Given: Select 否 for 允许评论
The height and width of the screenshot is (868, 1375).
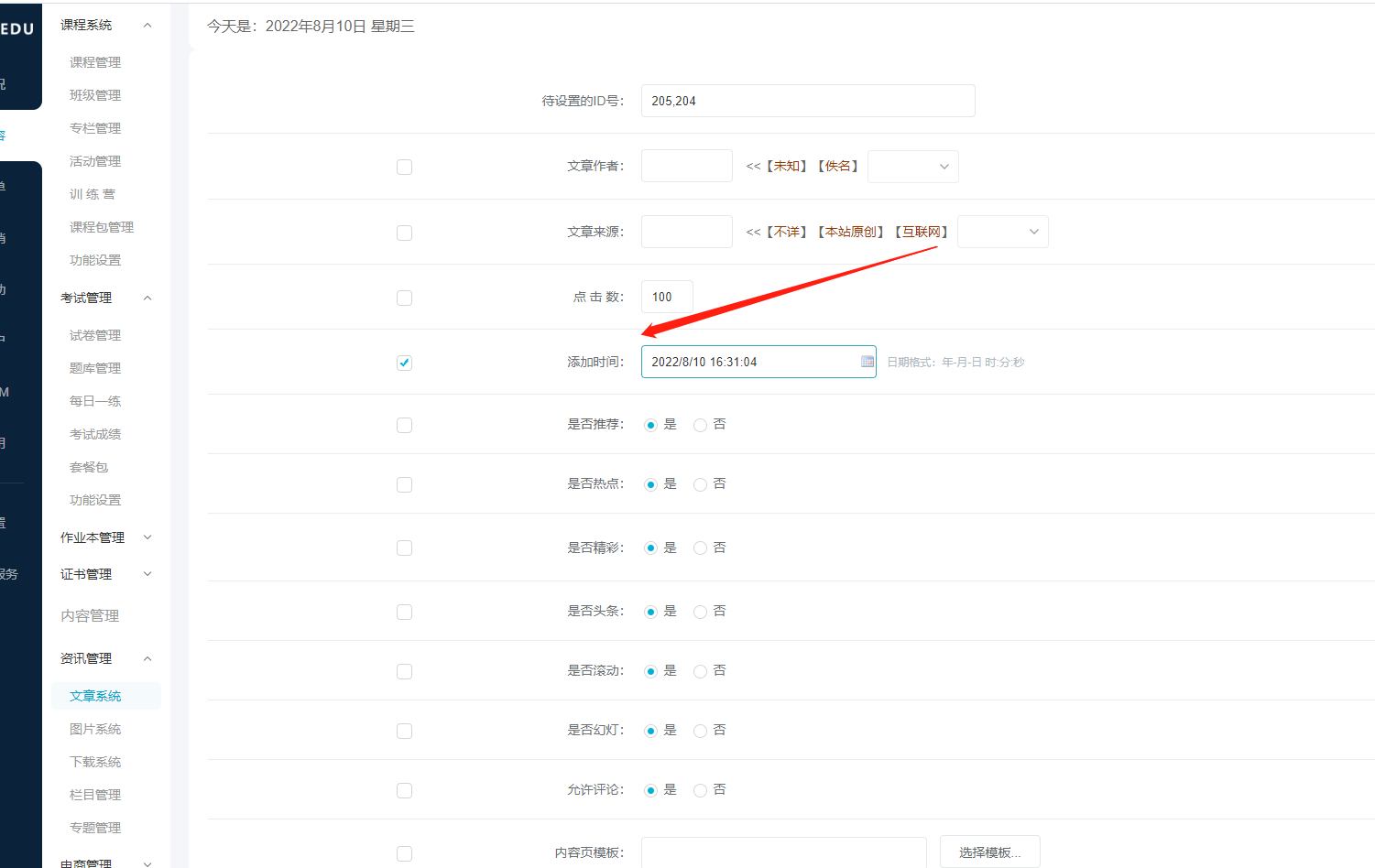Looking at the screenshot, I should point(700,789).
